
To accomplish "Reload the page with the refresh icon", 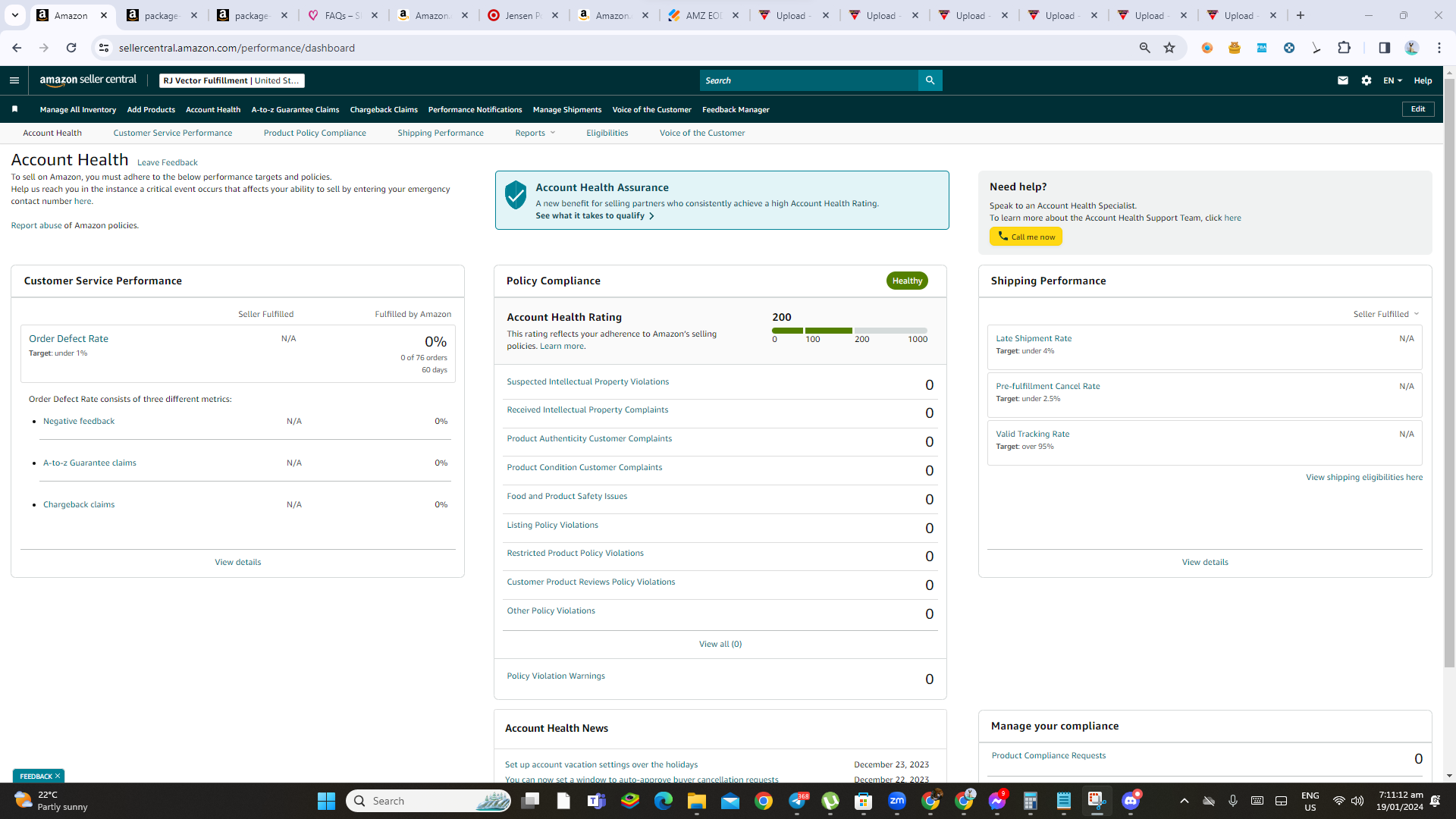I will [71, 48].
